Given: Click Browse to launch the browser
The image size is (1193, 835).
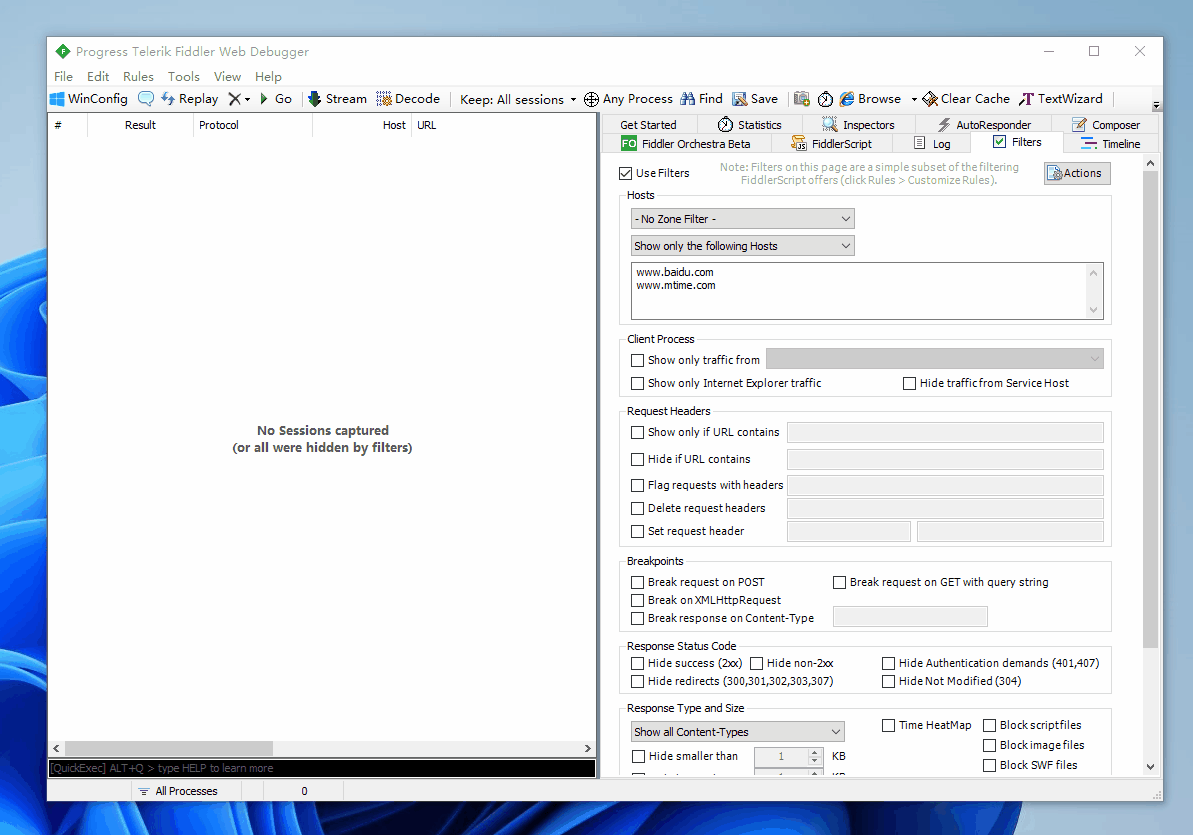Looking at the screenshot, I should coord(870,99).
